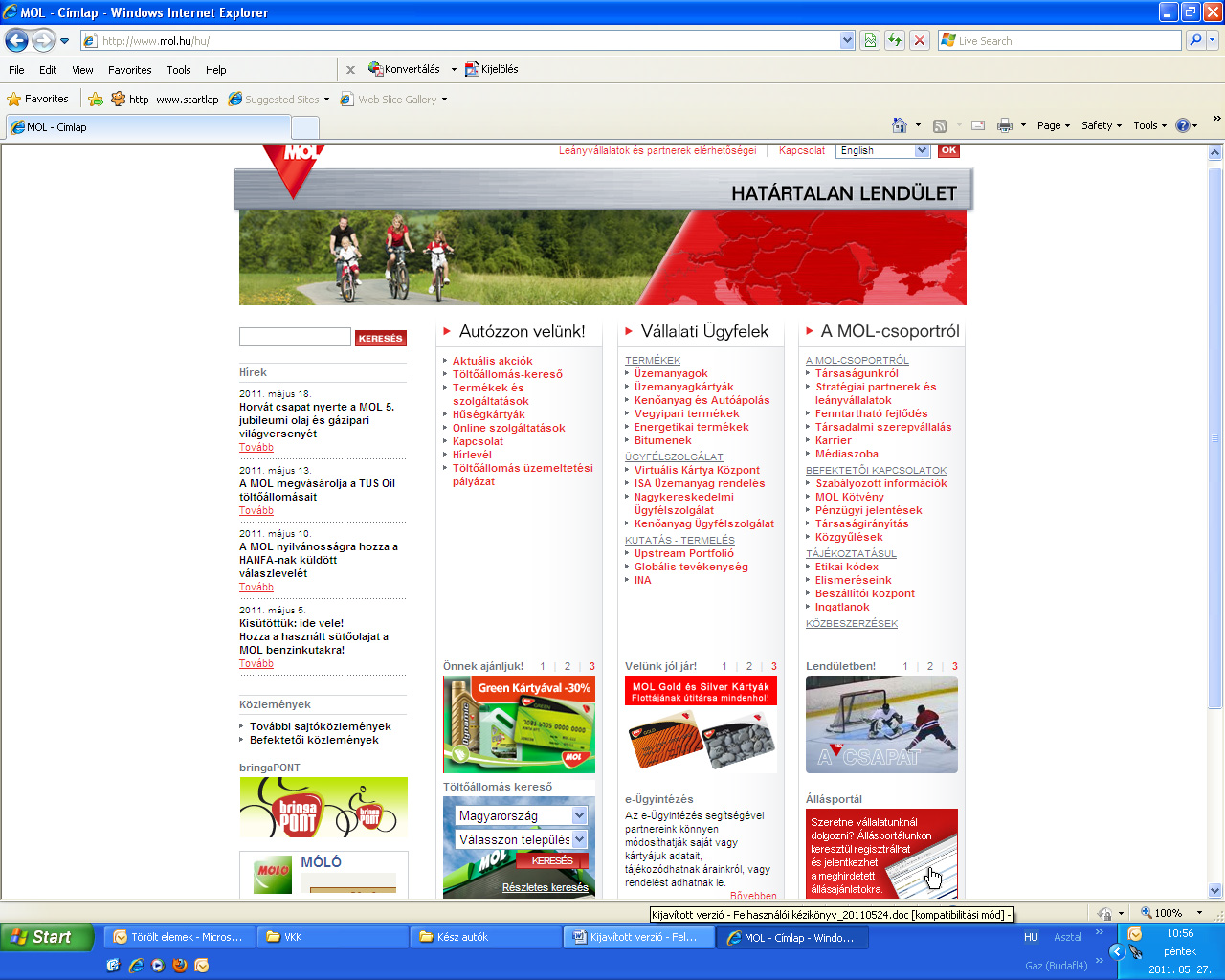1225x980 pixels.
Task: Select page 3 in Lendületben section
Action: tap(954, 666)
